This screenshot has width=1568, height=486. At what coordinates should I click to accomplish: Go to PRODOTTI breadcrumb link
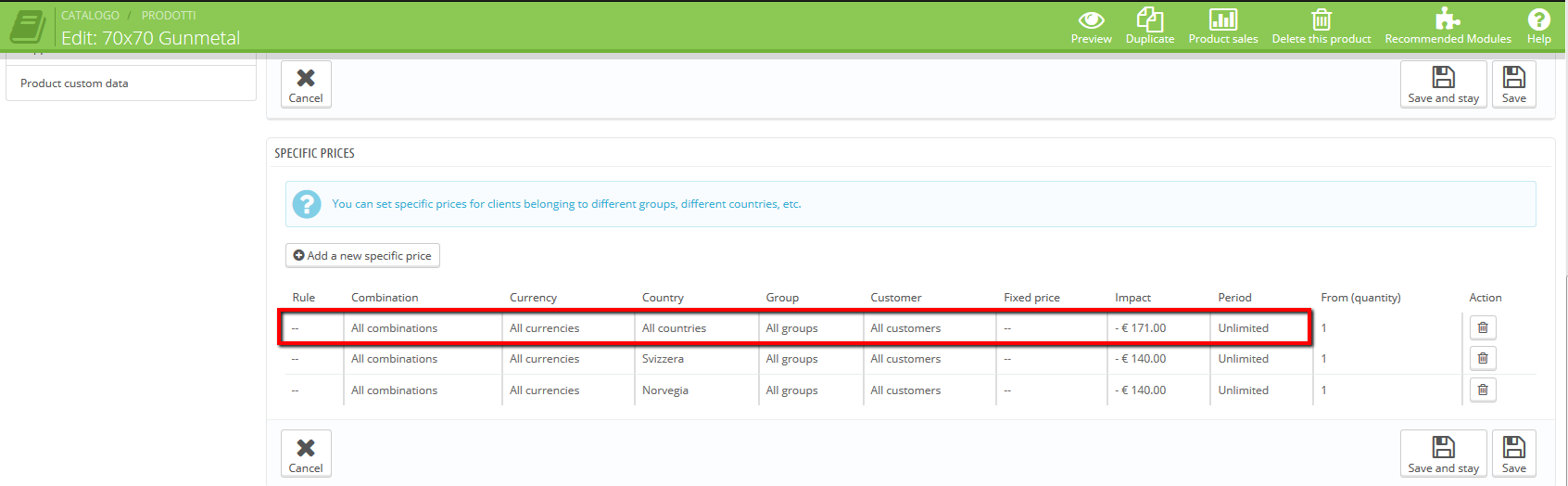pyautogui.click(x=169, y=15)
